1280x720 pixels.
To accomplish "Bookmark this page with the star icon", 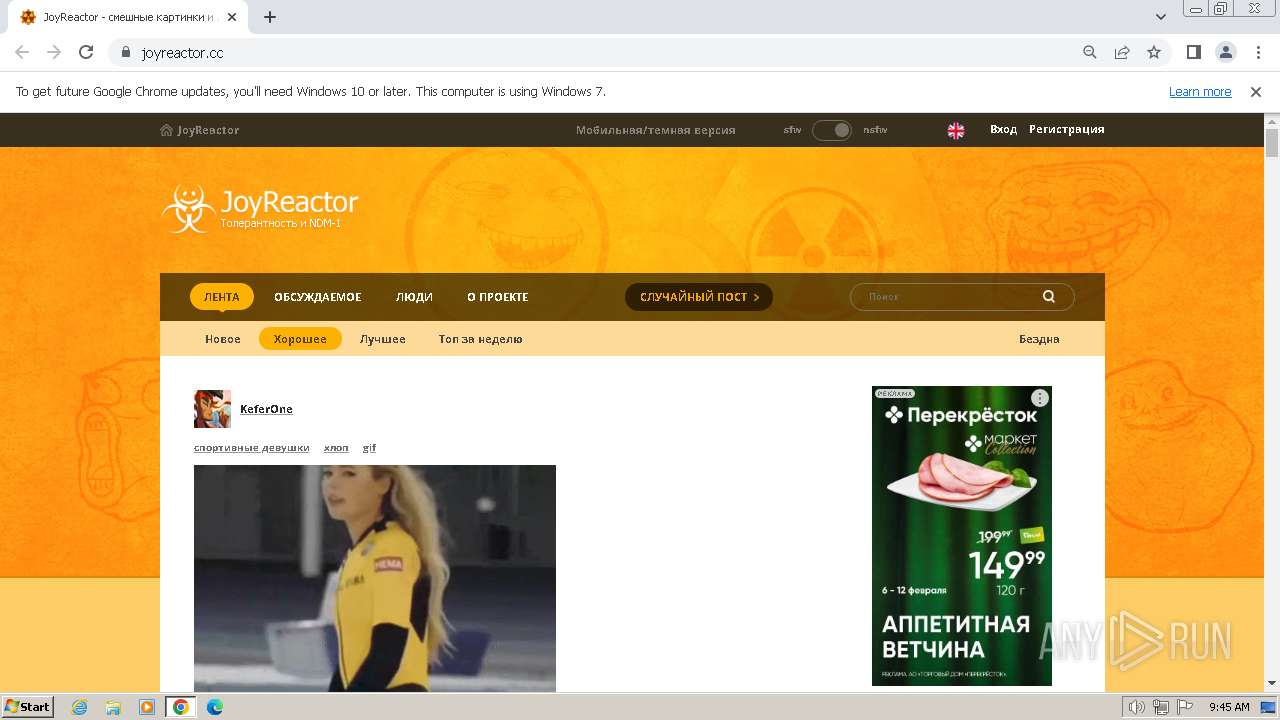I will coord(1154,53).
